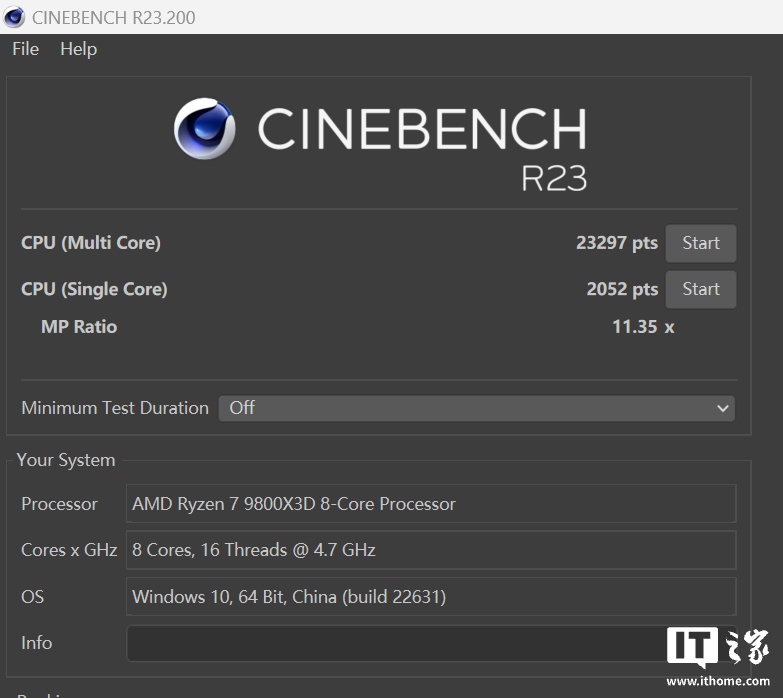Click the OS field showing Windows 10

(431, 596)
